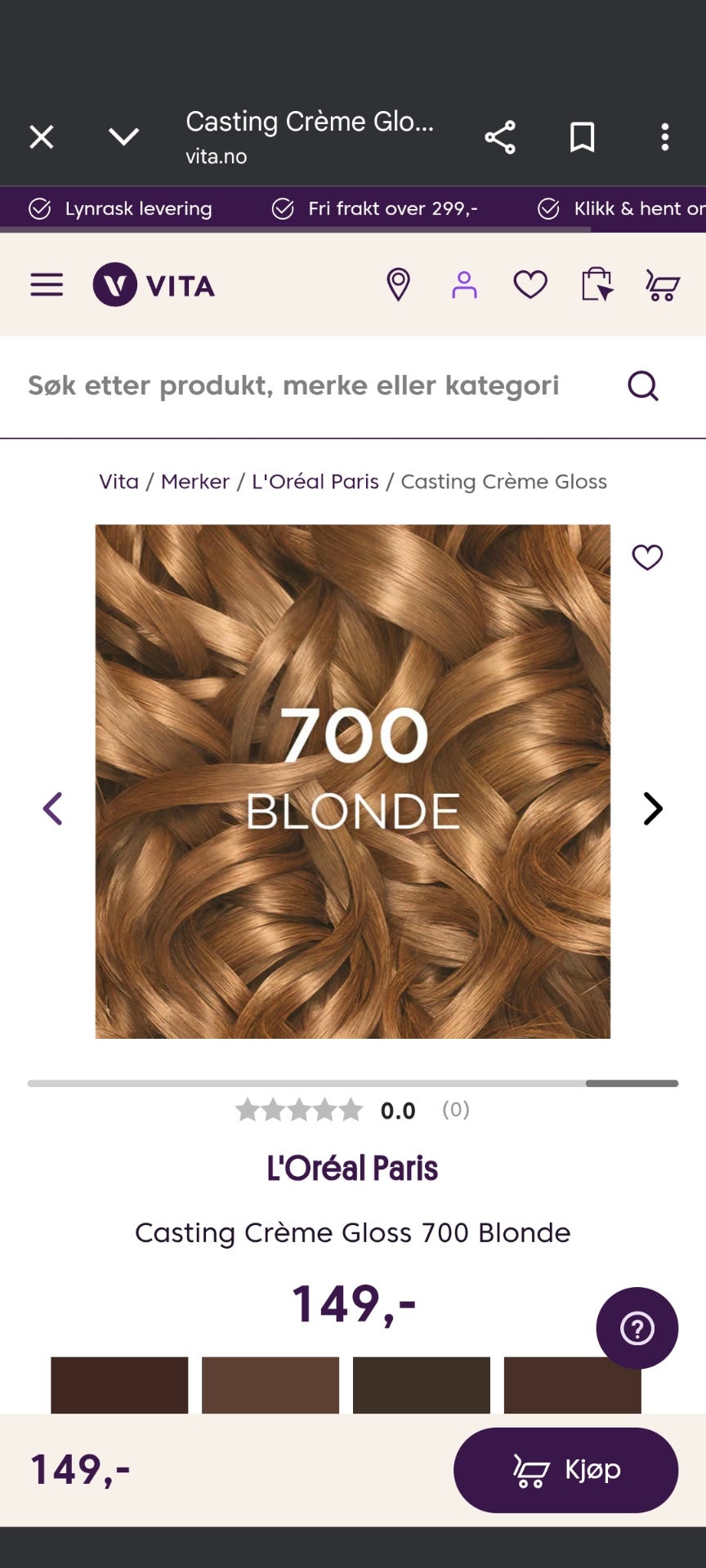
Task: Open the favorites heart in the header
Action: click(530, 285)
